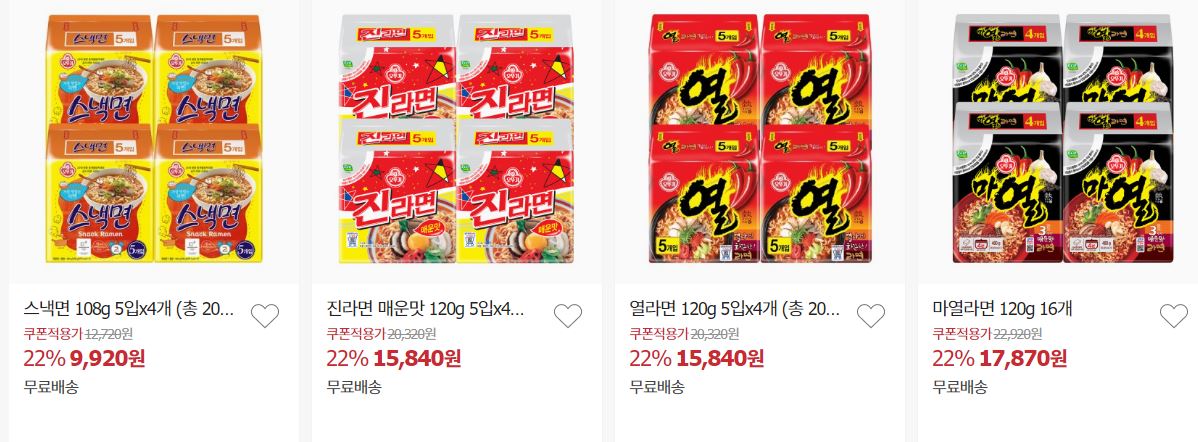This screenshot has width=1198, height=442.
Task: Open the 스낵면 product image
Action: pos(154,138)
